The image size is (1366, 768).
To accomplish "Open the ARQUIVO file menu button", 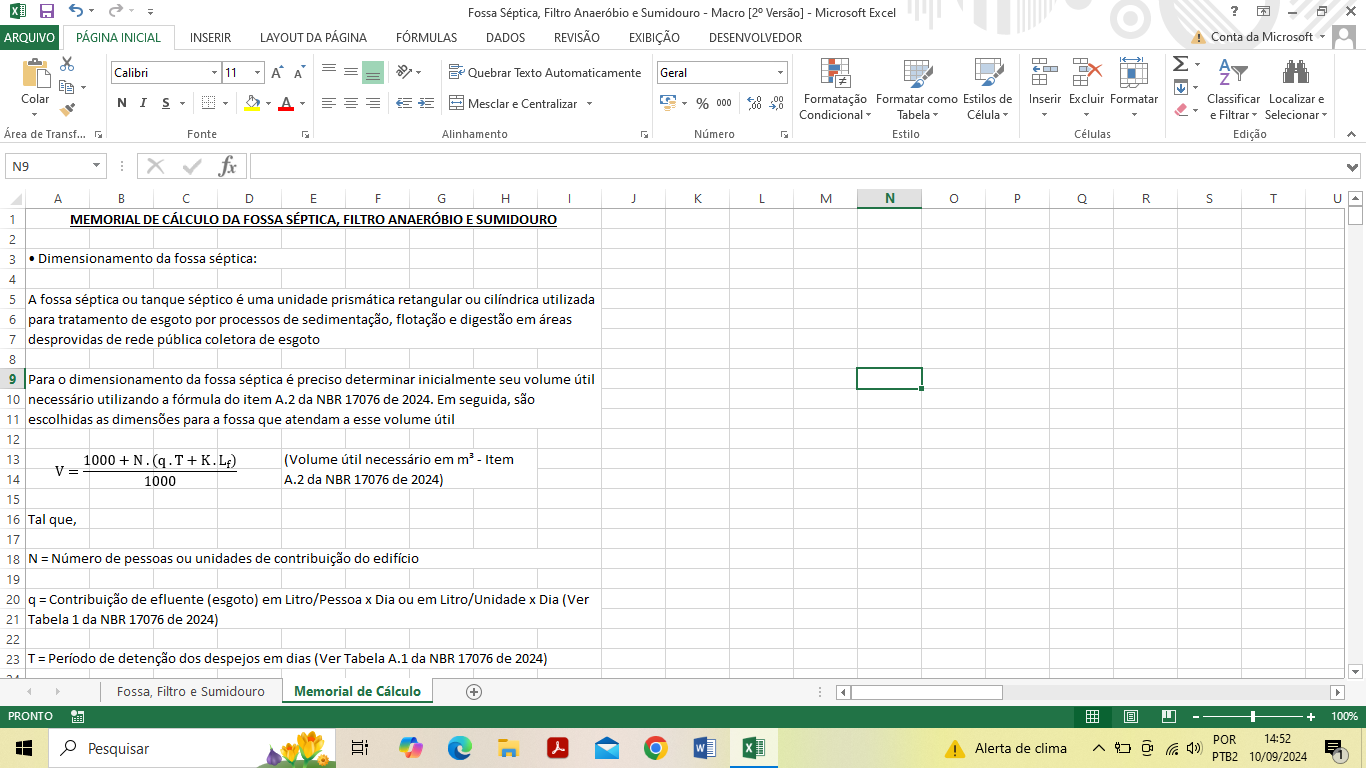I will click(x=30, y=38).
